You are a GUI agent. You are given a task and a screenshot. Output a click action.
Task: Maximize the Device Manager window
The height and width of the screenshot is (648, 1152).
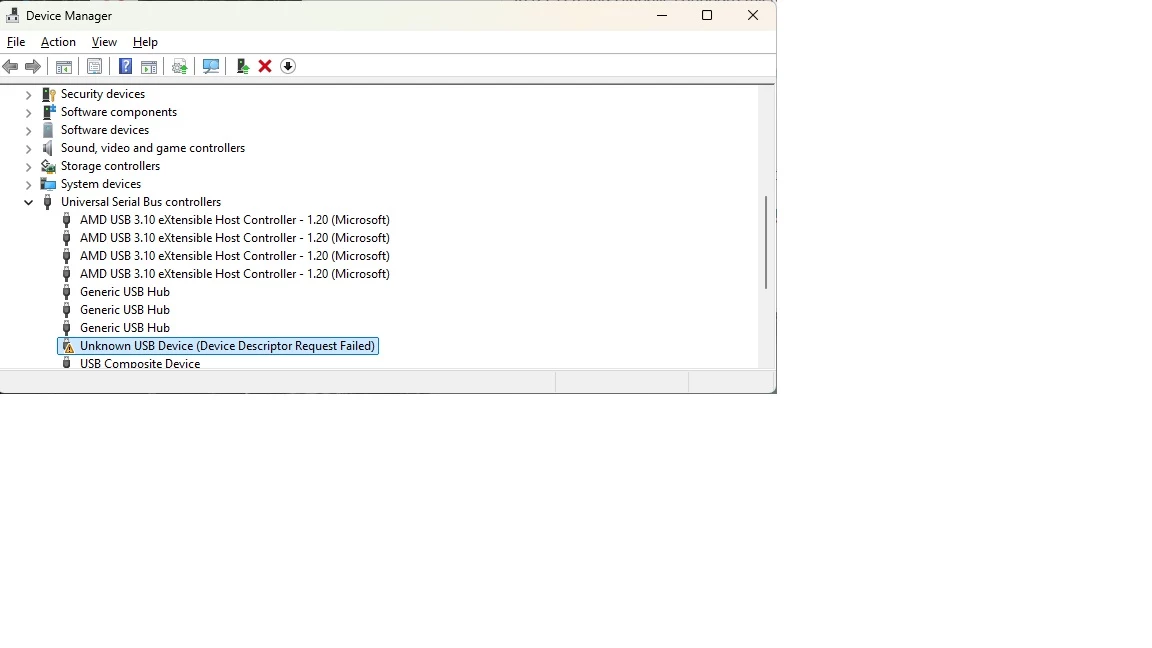(x=707, y=15)
